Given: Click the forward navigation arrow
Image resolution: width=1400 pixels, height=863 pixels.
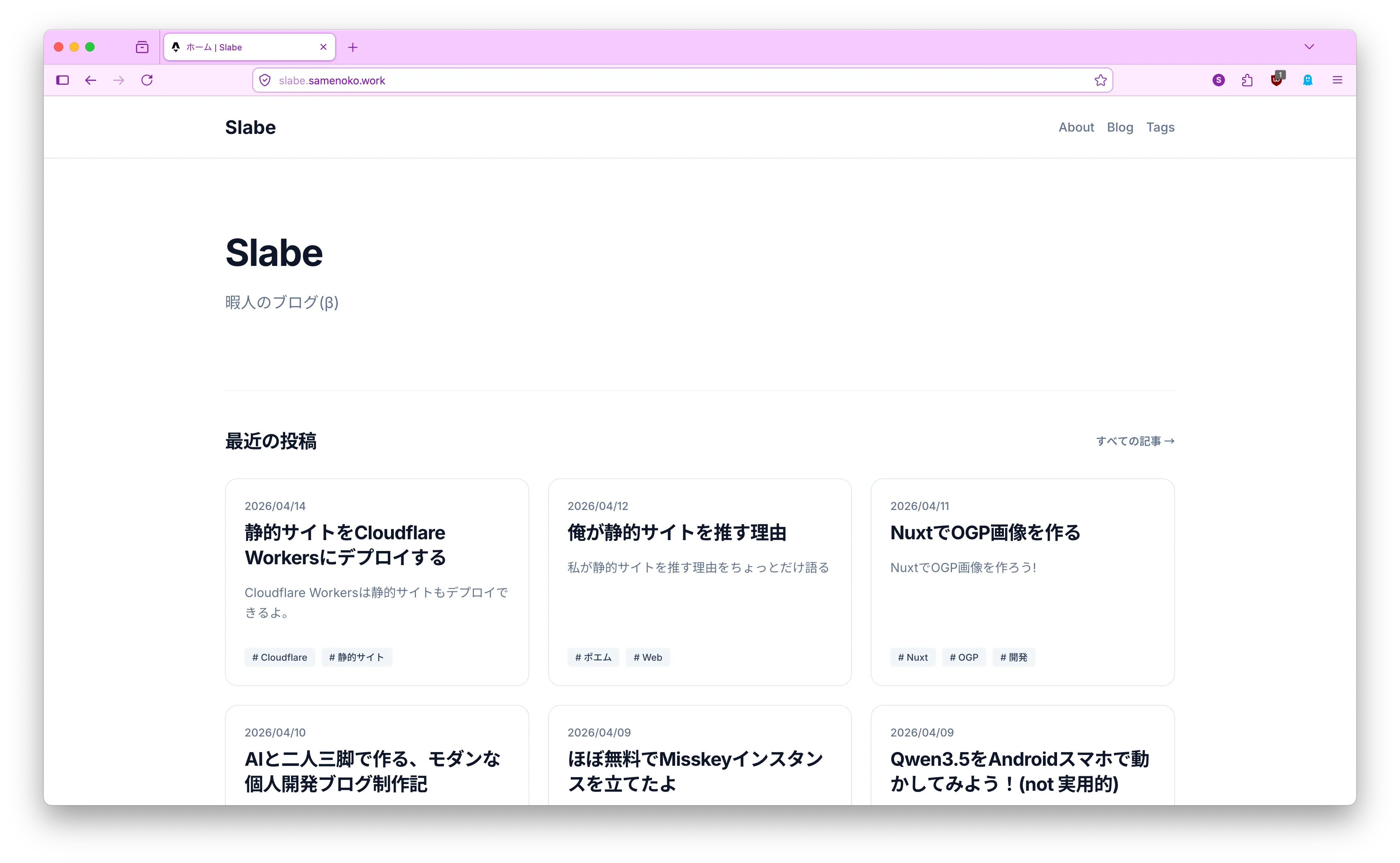Looking at the screenshot, I should [x=119, y=80].
